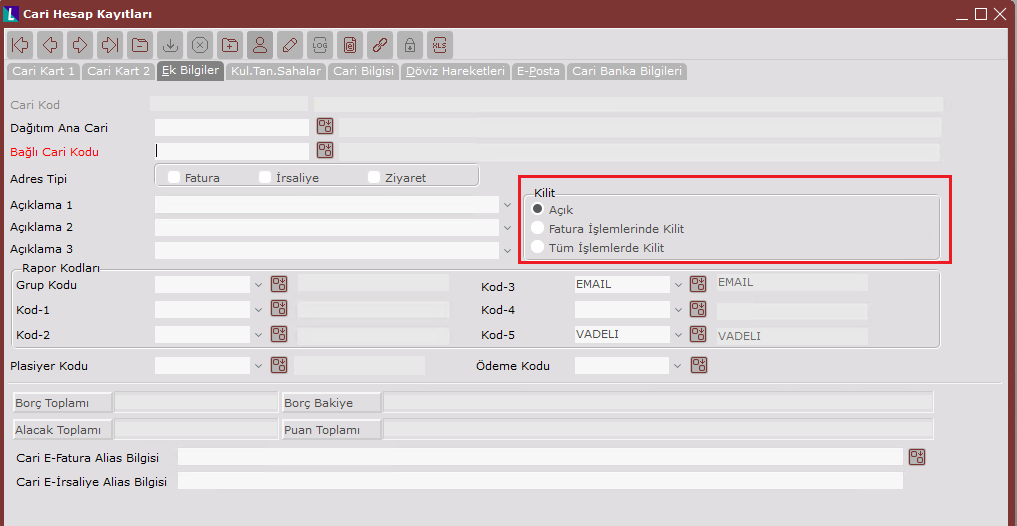Expand the Kod-5 VADELI dropdown
The width and height of the screenshot is (1017, 526).
coord(678,335)
